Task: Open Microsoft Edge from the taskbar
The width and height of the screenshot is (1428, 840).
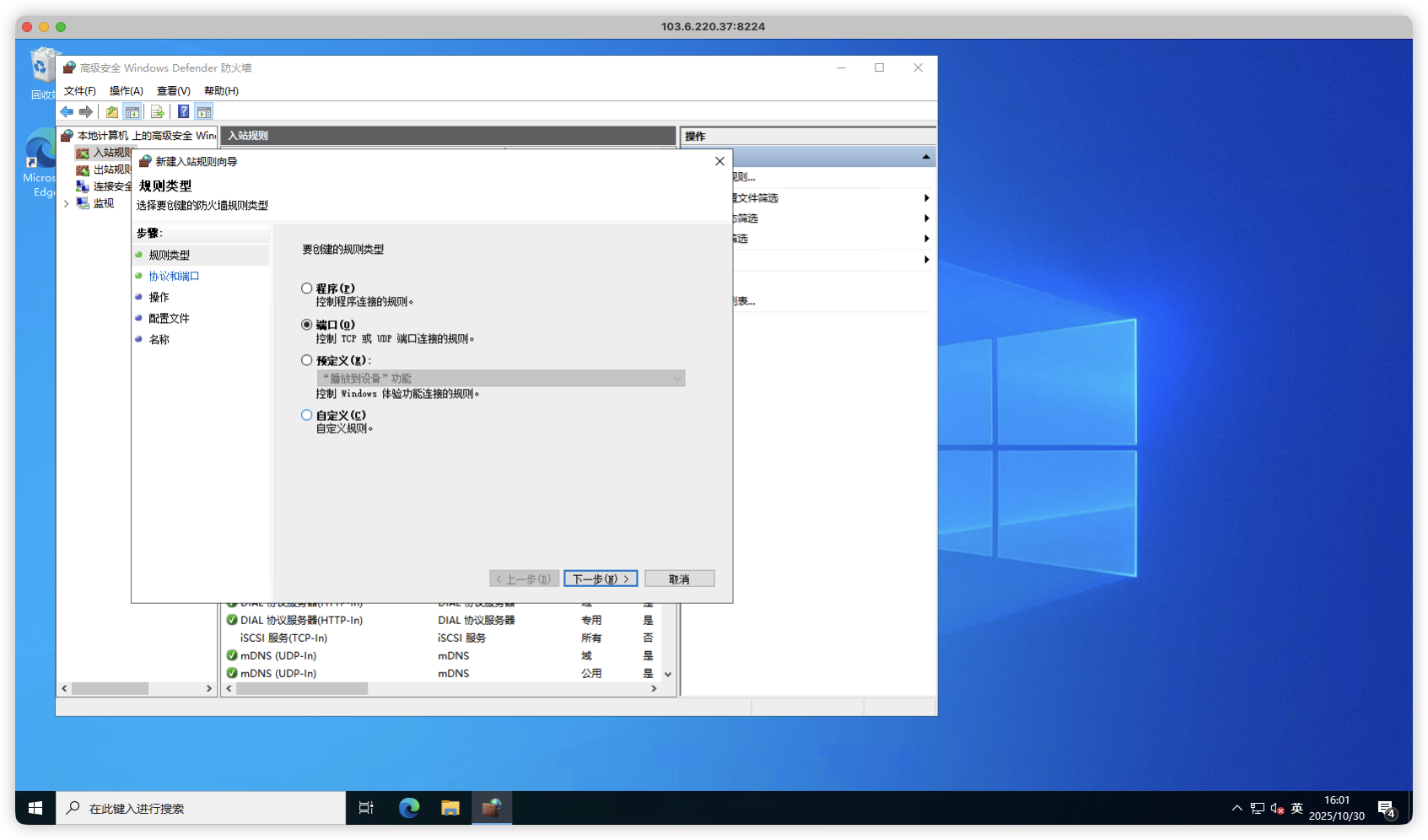Action: tap(409, 808)
